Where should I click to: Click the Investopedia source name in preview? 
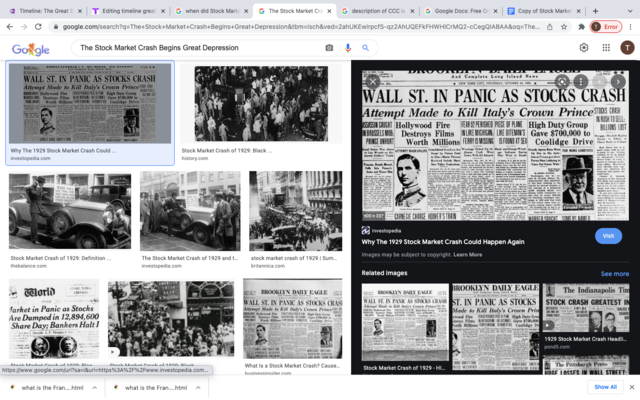[x=386, y=231]
